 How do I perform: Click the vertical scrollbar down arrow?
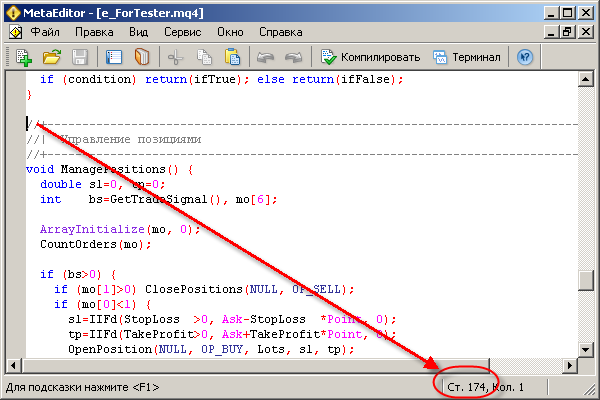click(585, 349)
